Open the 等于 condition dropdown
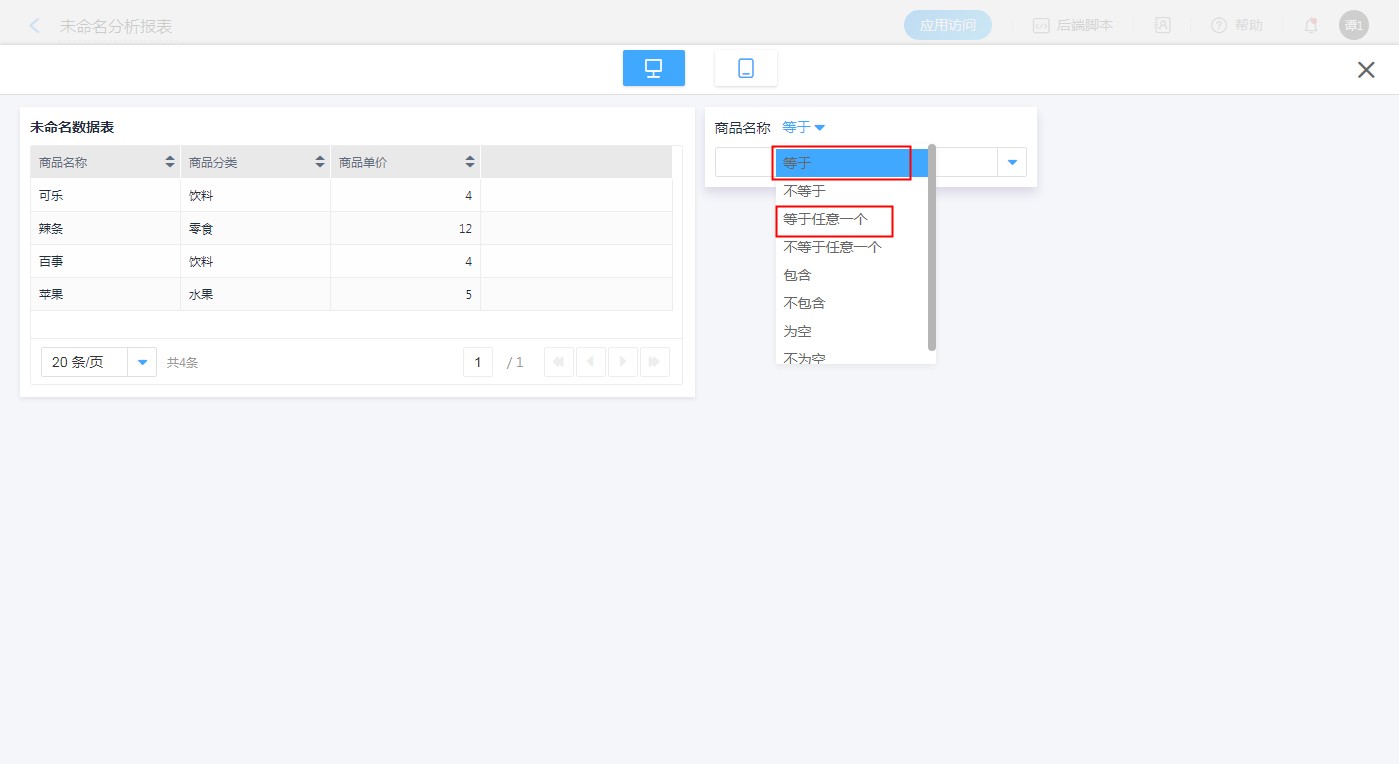Image resolution: width=1399 pixels, height=764 pixels. click(x=803, y=127)
